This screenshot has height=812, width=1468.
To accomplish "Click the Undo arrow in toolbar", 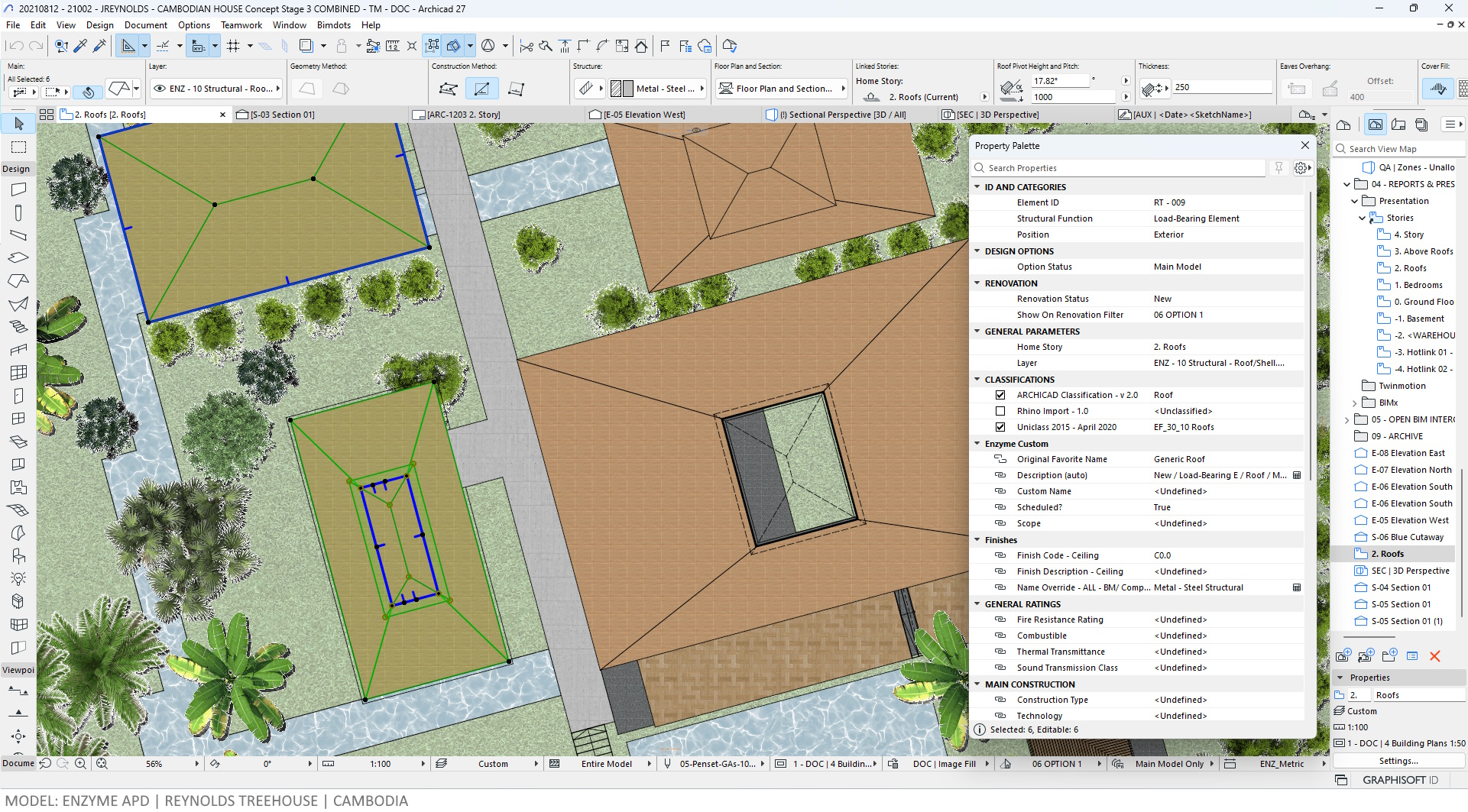I will coord(16,46).
